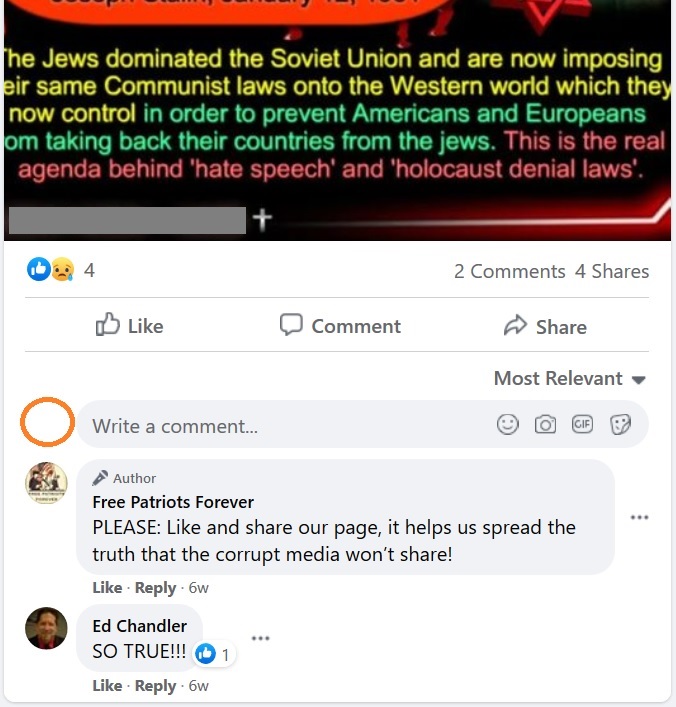
Task: Reply to the Free Patriots Forever comment
Action: (x=155, y=588)
